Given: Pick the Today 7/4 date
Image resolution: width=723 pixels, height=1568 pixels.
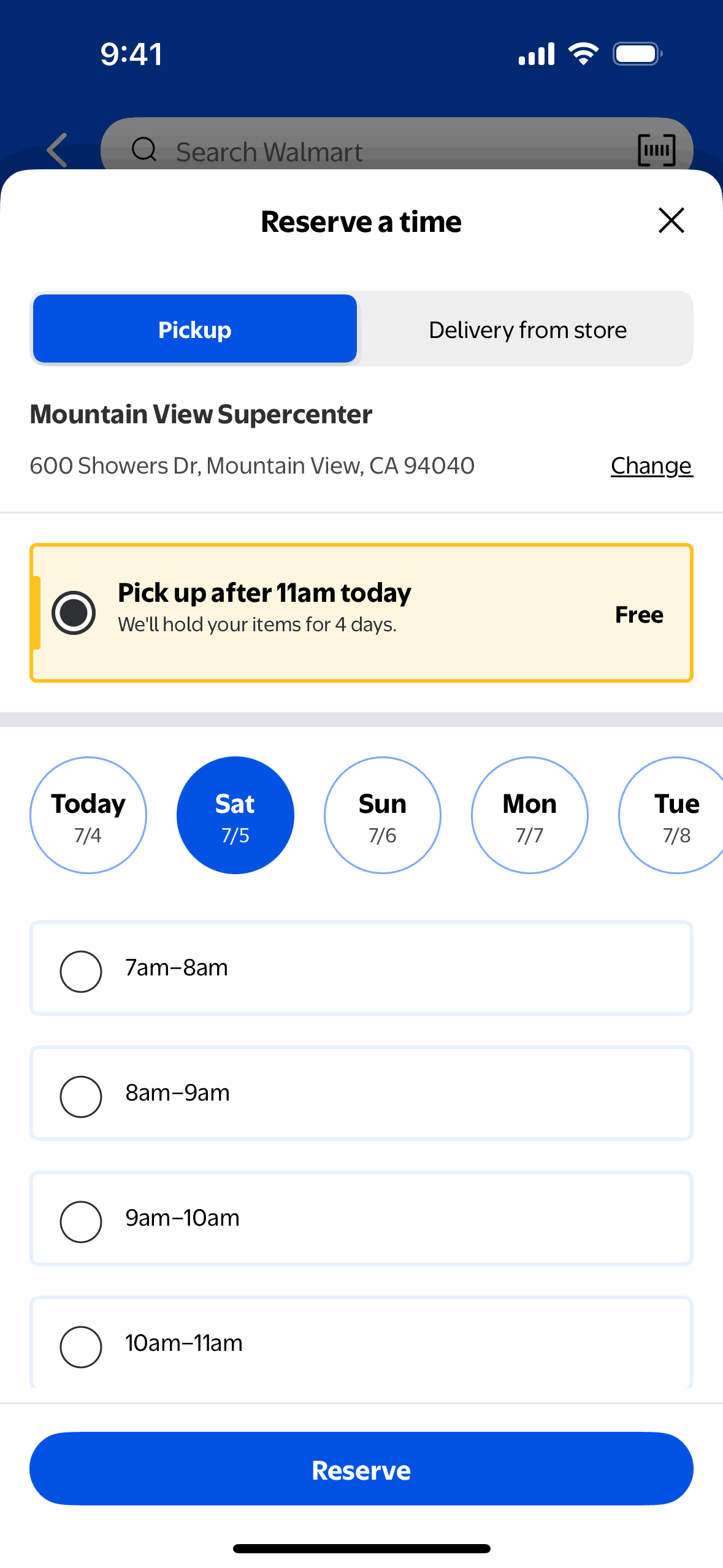Looking at the screenshot, I should point(88,815).
